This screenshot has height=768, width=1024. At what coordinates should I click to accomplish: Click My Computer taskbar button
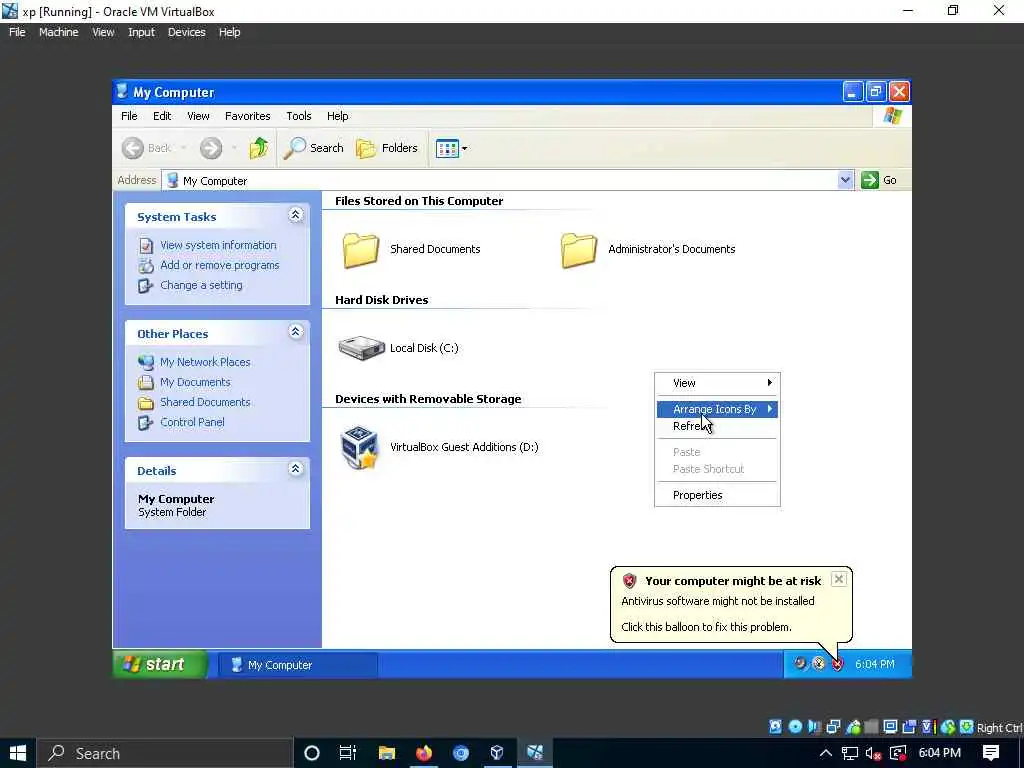pos(298,665)
